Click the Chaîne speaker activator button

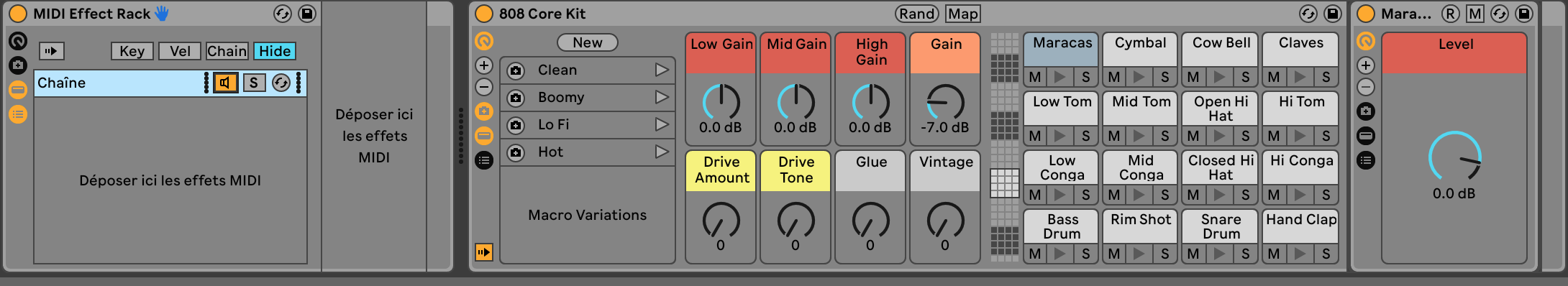225,83
